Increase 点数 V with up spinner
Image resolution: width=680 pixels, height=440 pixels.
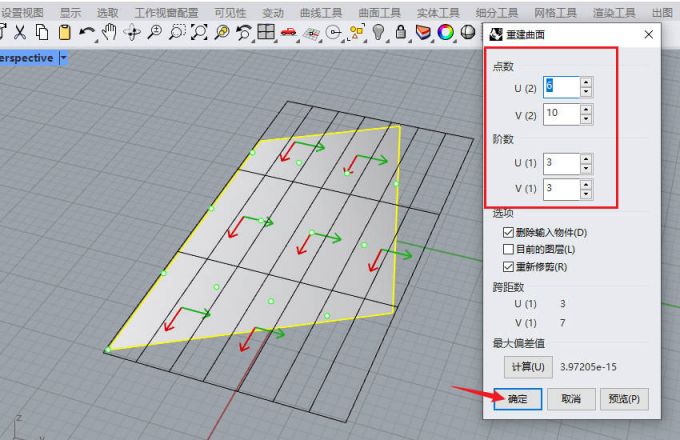tap(586, 110)
